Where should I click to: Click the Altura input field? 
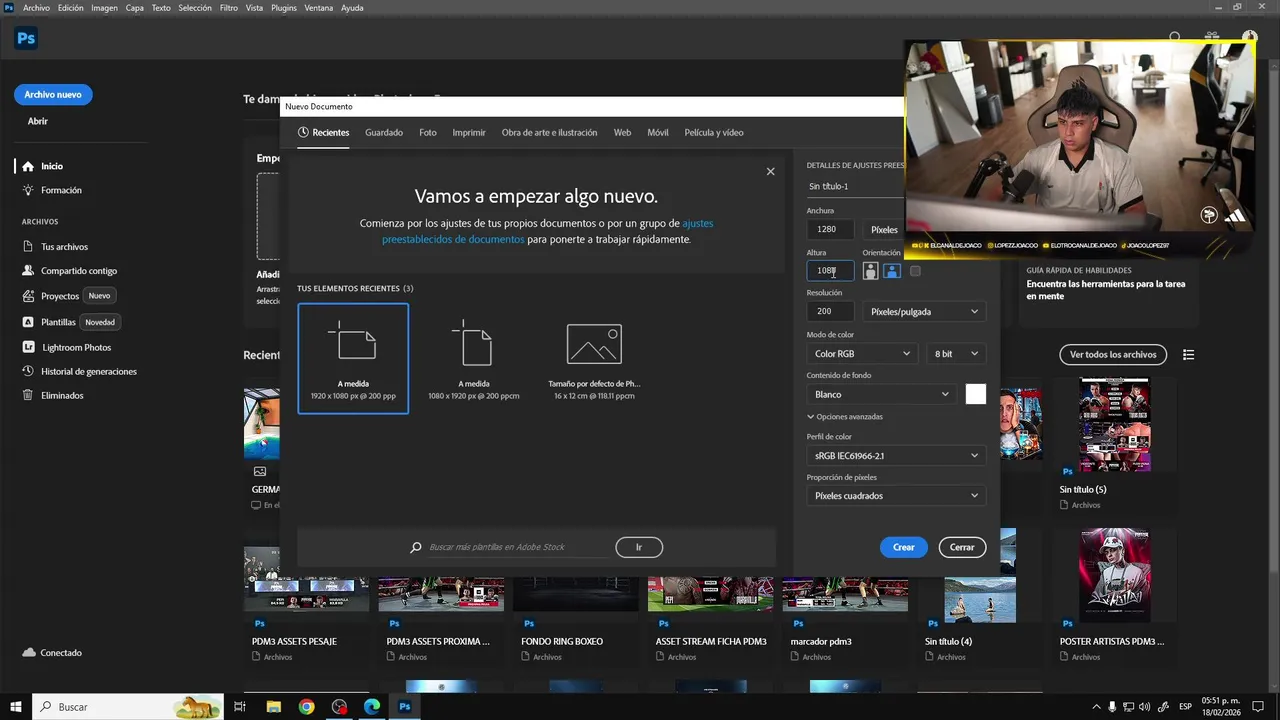coord(830,271)
